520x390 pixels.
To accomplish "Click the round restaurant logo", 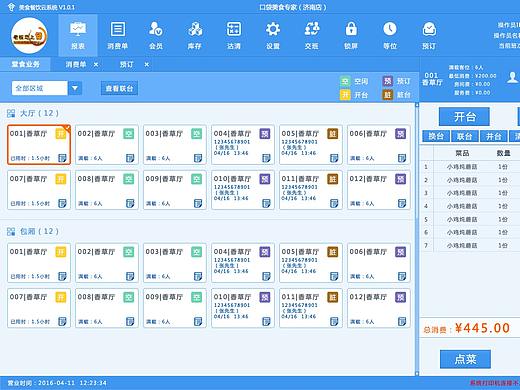I will [x=29, y=36].
